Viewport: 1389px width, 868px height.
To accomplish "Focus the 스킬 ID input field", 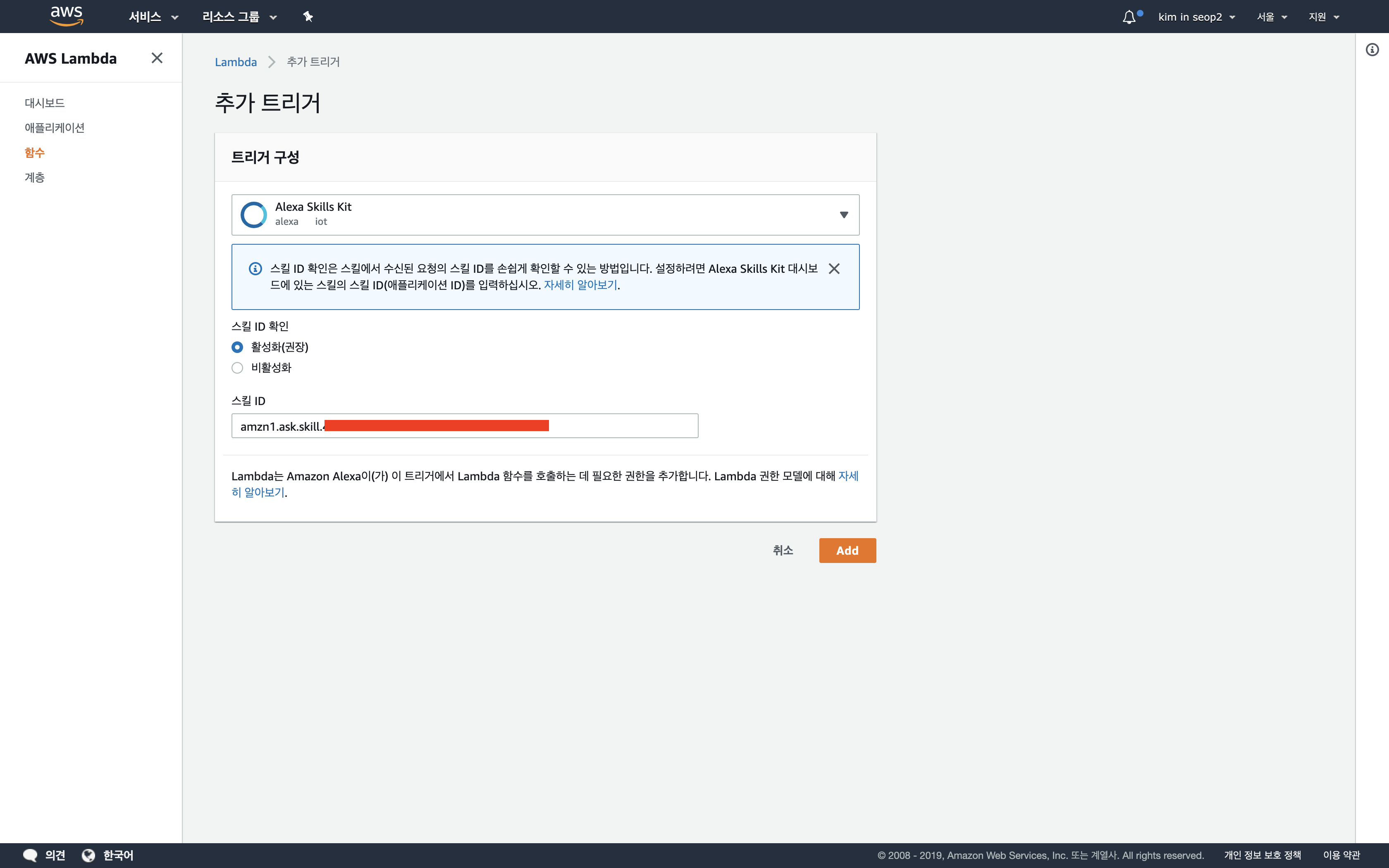I will pos(465,426).
